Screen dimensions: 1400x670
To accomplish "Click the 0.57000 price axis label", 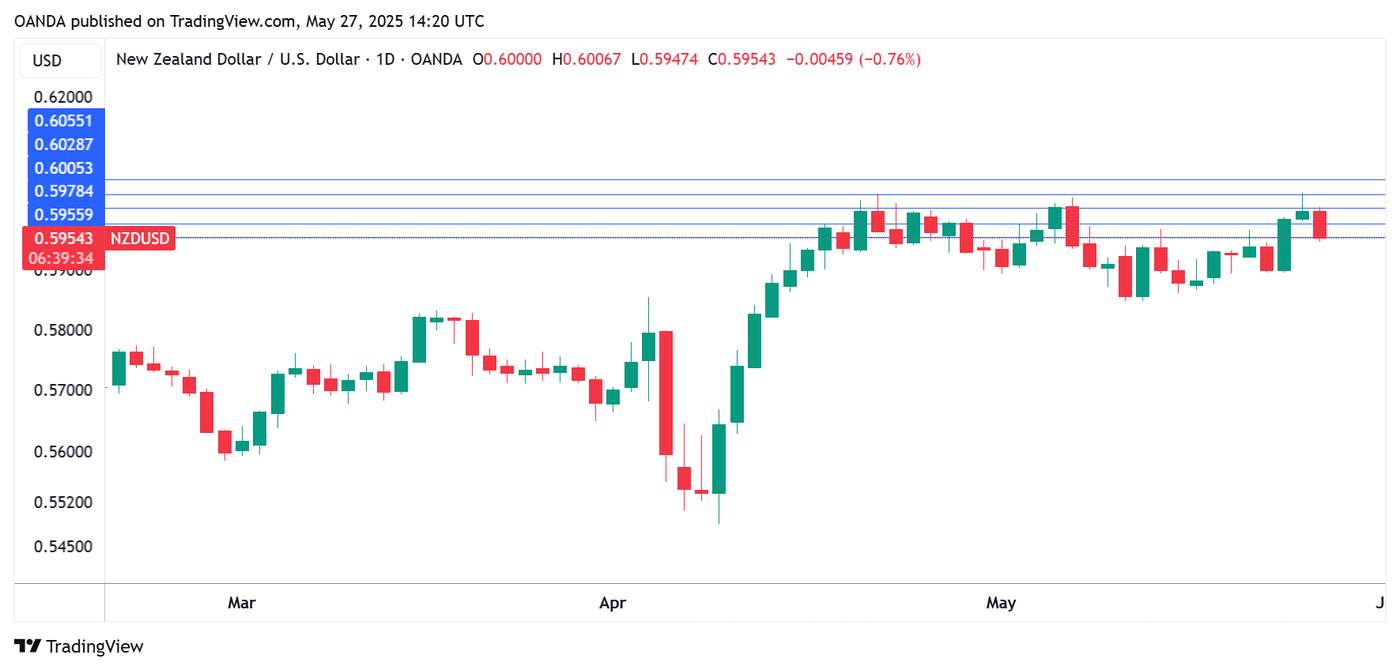I will point(63,389).
